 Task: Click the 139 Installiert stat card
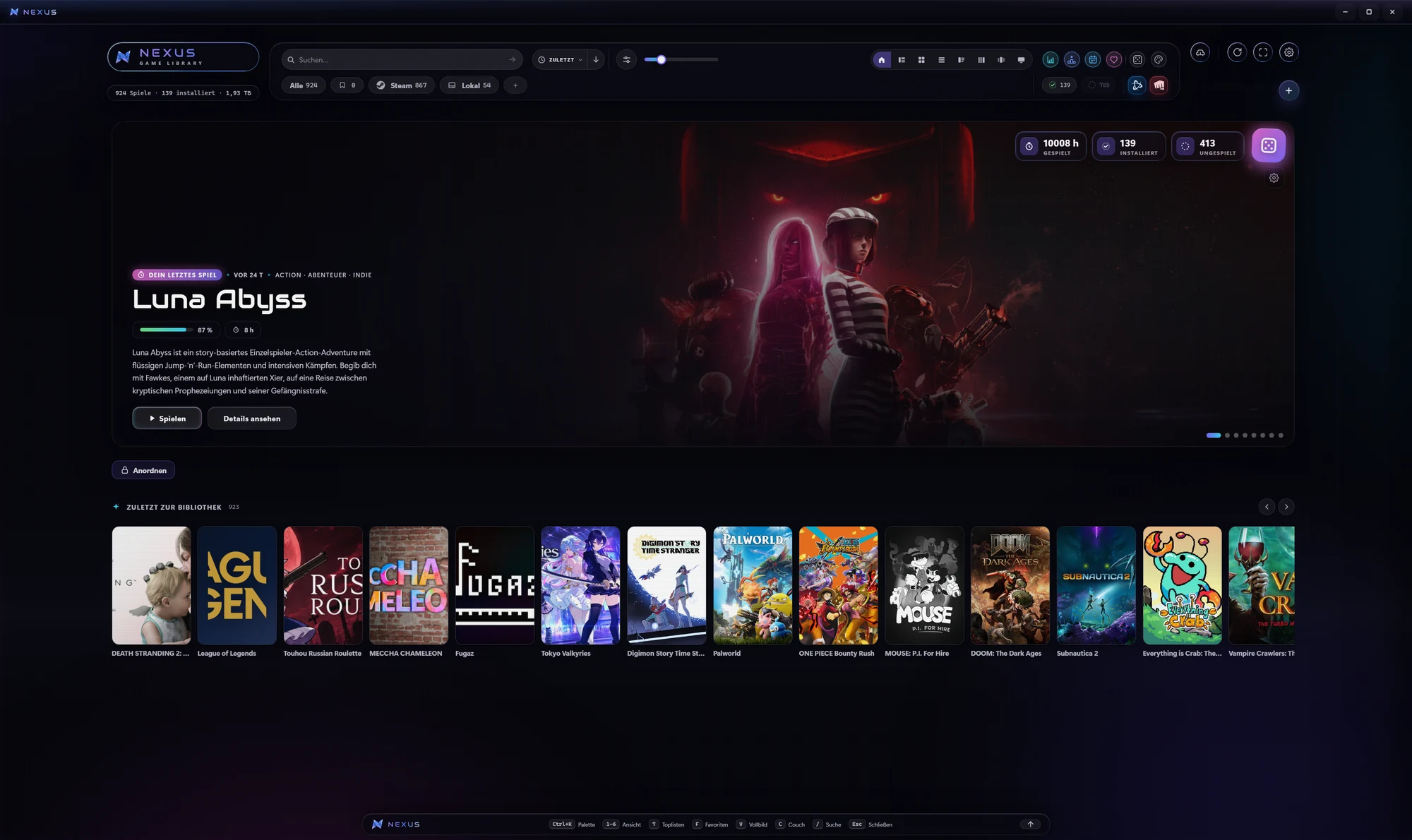click(1129, 146)
